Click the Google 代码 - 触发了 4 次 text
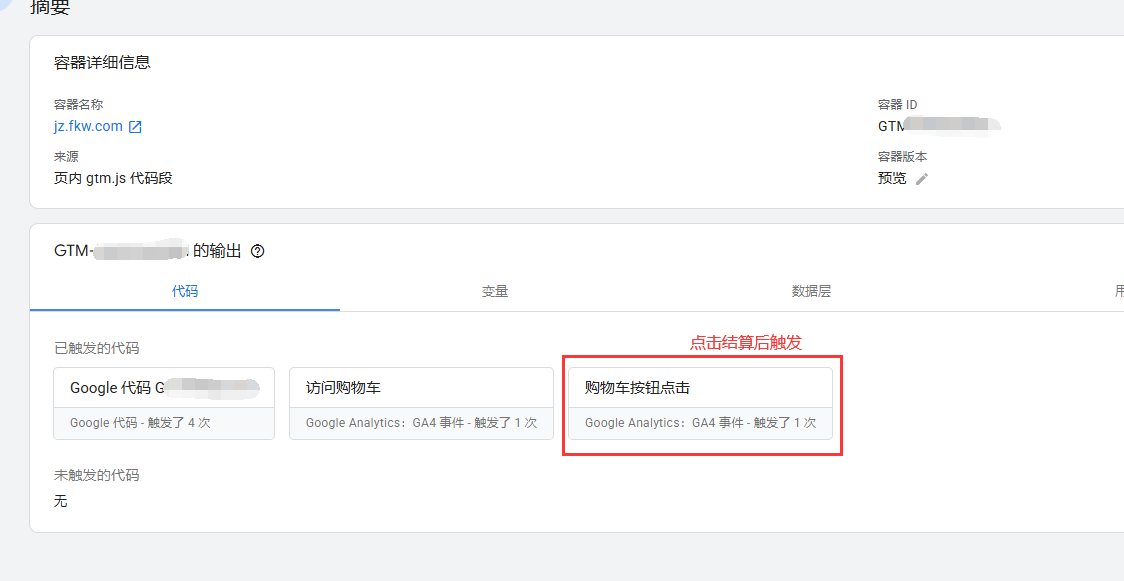This screenshot has width=1124, height=581. [140, 423]
